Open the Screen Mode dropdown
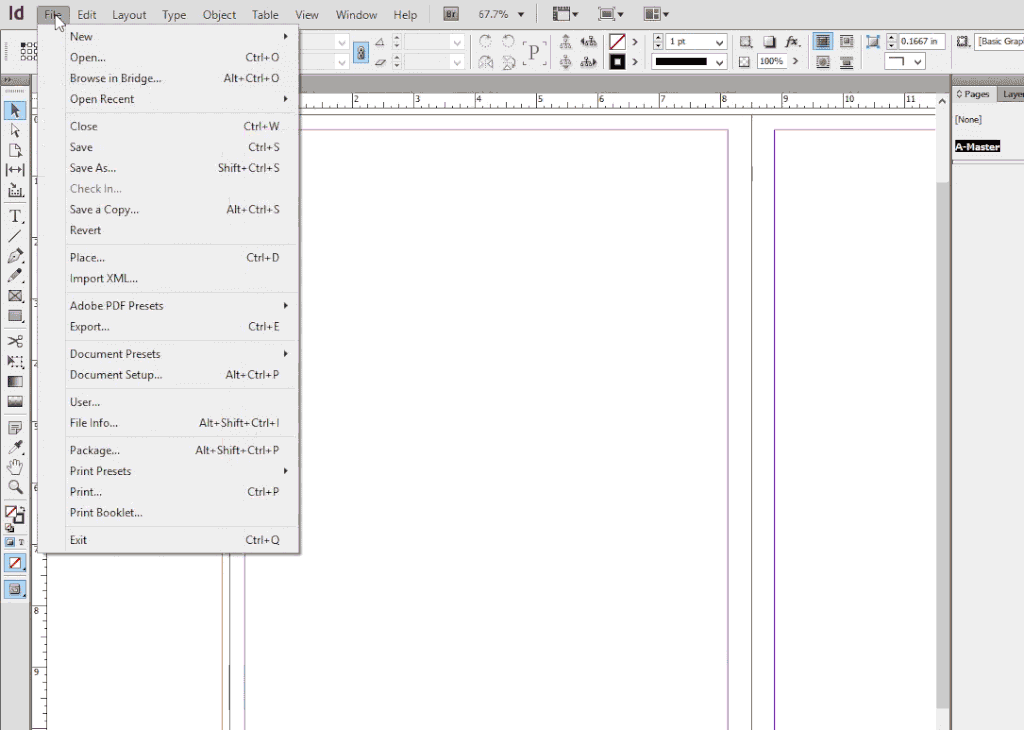The width and height of the screenshot is (1024, 730). click(x=611, y=14)
